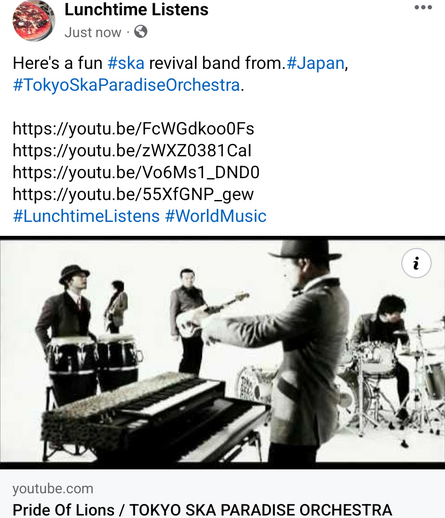Open the band video preview thumbnail

coord(222,352)
